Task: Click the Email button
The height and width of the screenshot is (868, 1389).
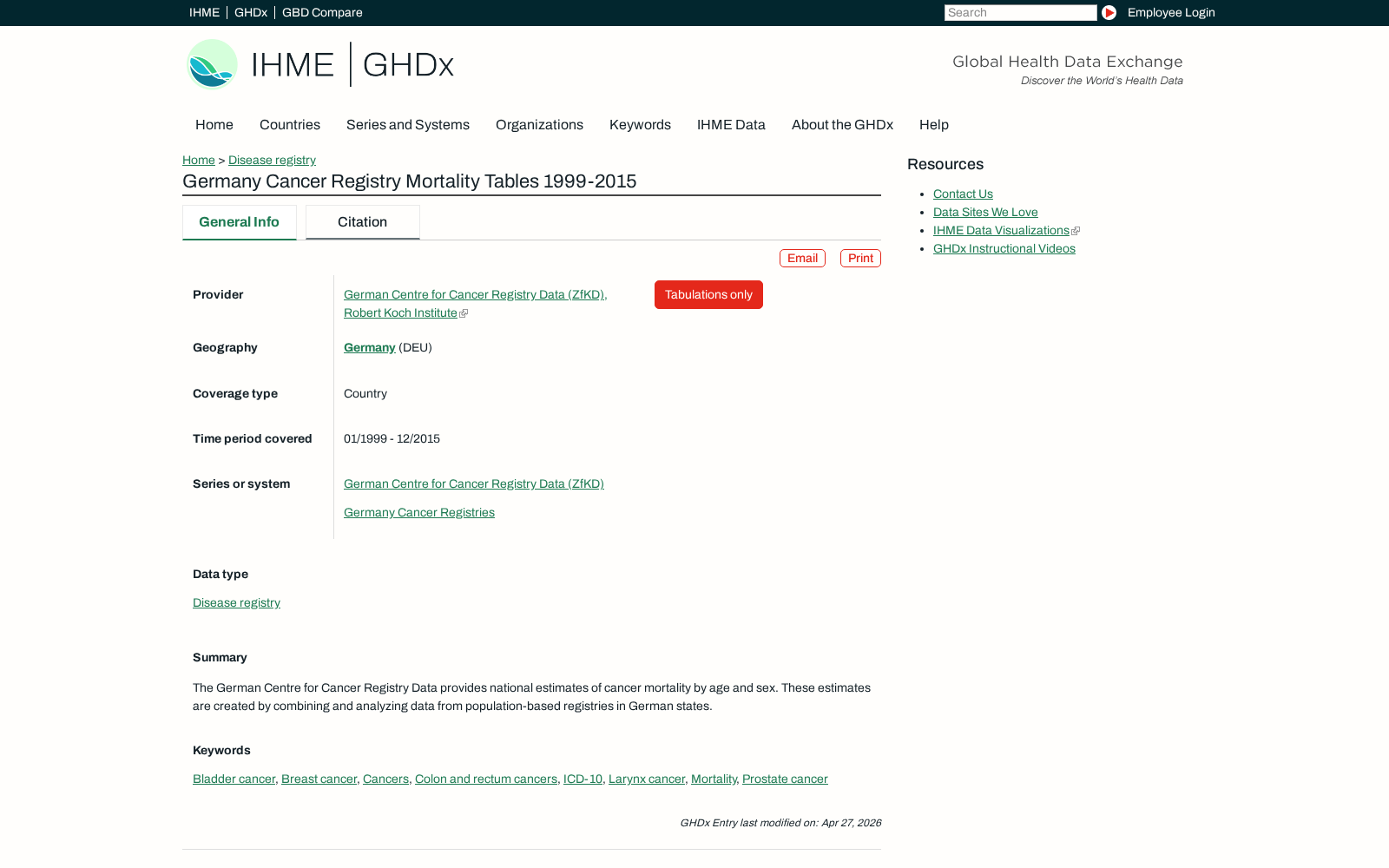Action: tap(802, 259)
